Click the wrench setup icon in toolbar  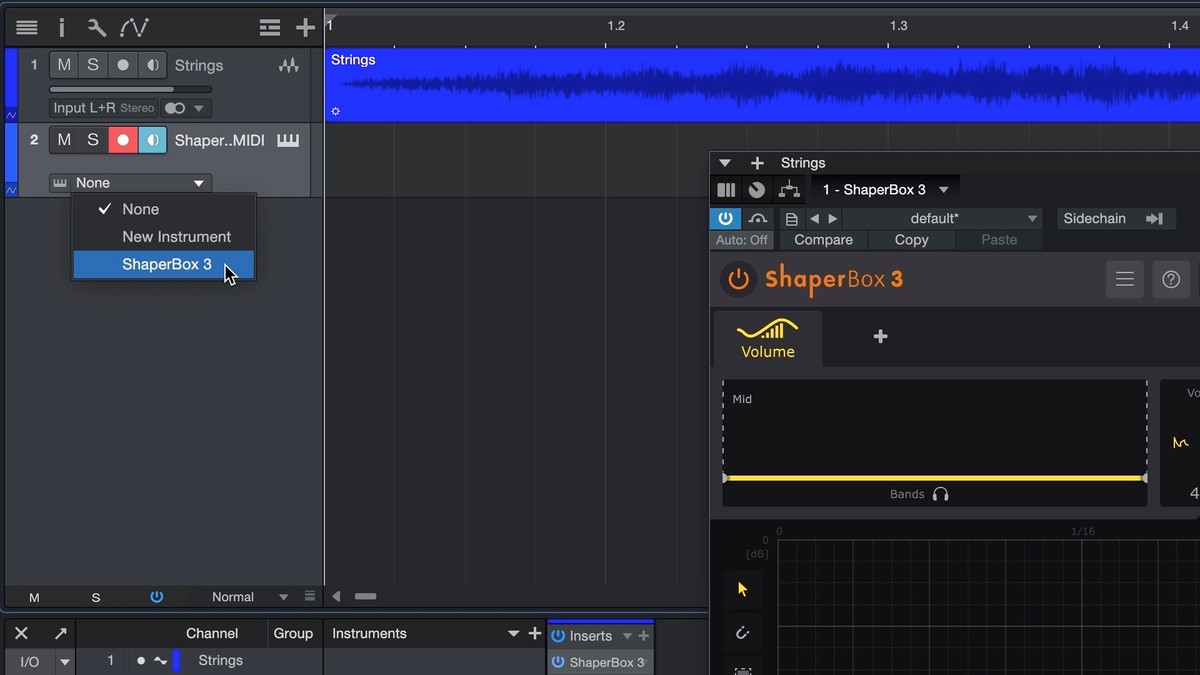coord(96,28)
